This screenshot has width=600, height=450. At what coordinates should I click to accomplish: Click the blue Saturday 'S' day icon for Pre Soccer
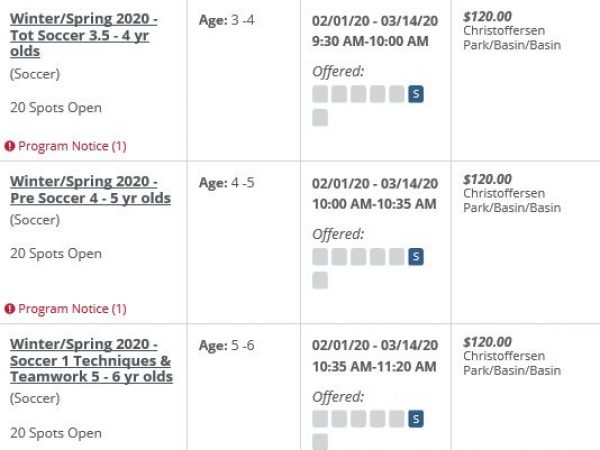point(416,257)
